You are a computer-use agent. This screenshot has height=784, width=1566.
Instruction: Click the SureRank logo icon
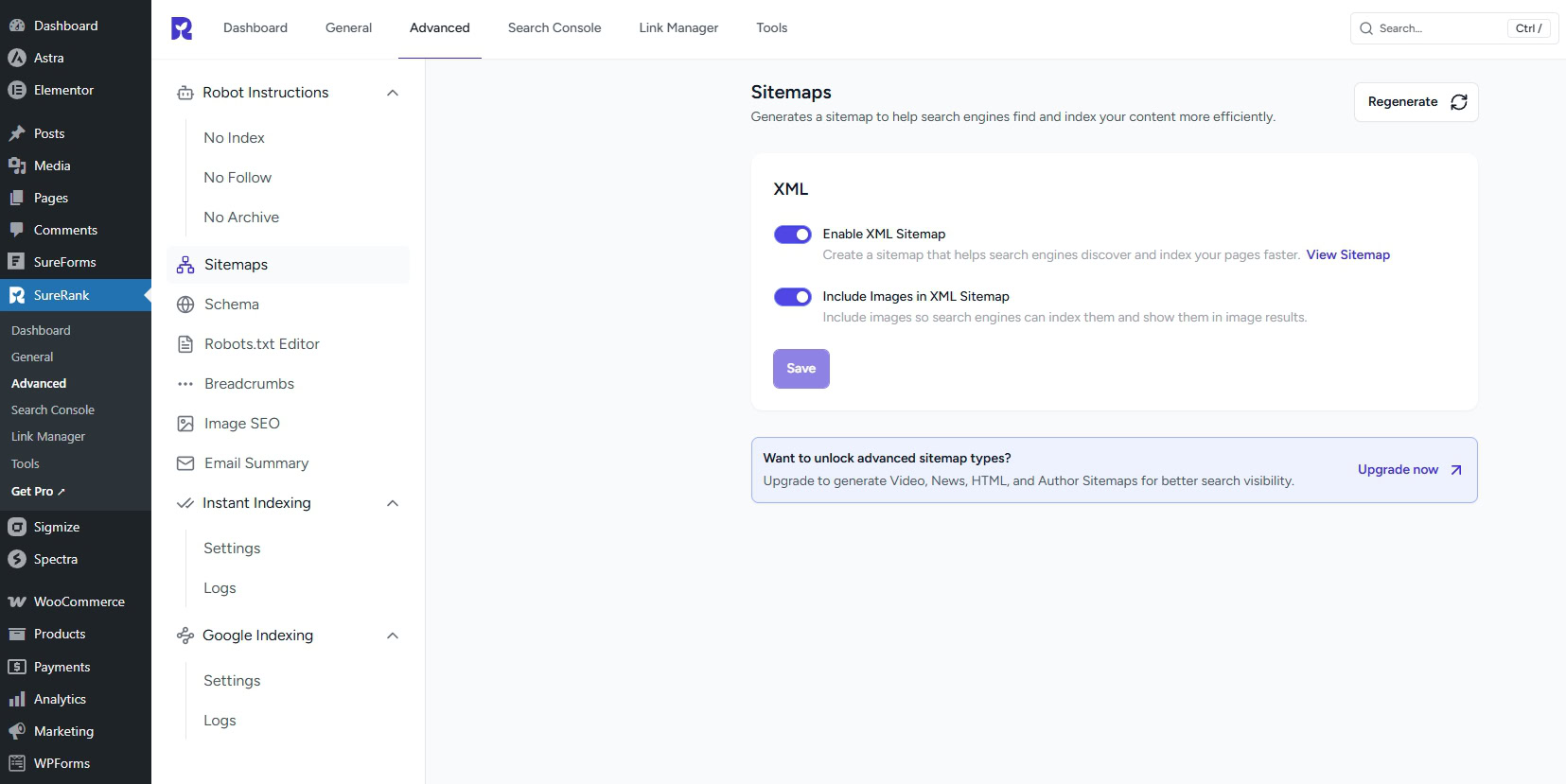pos(182,28)
